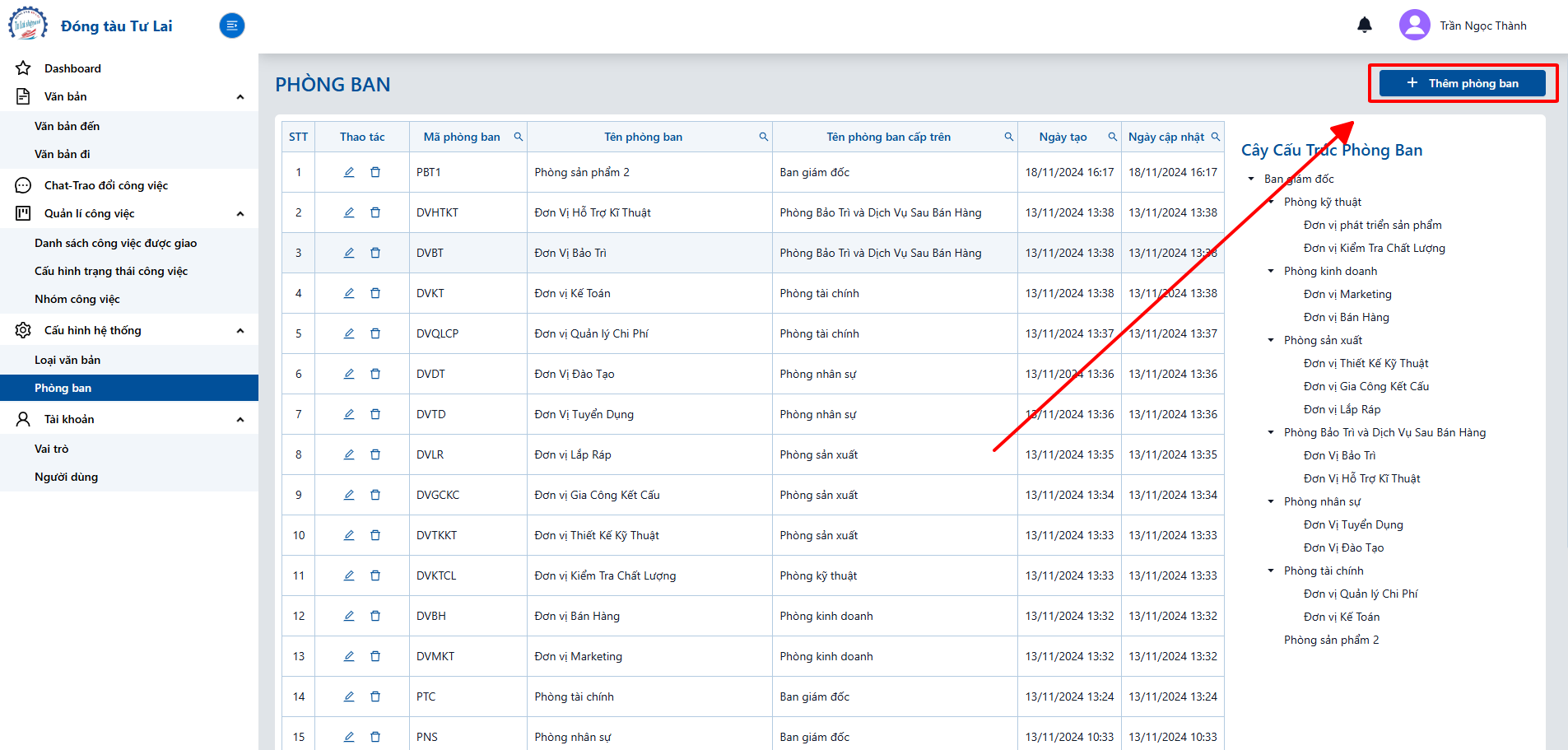Click the notification bell icon

[1365, 25]
